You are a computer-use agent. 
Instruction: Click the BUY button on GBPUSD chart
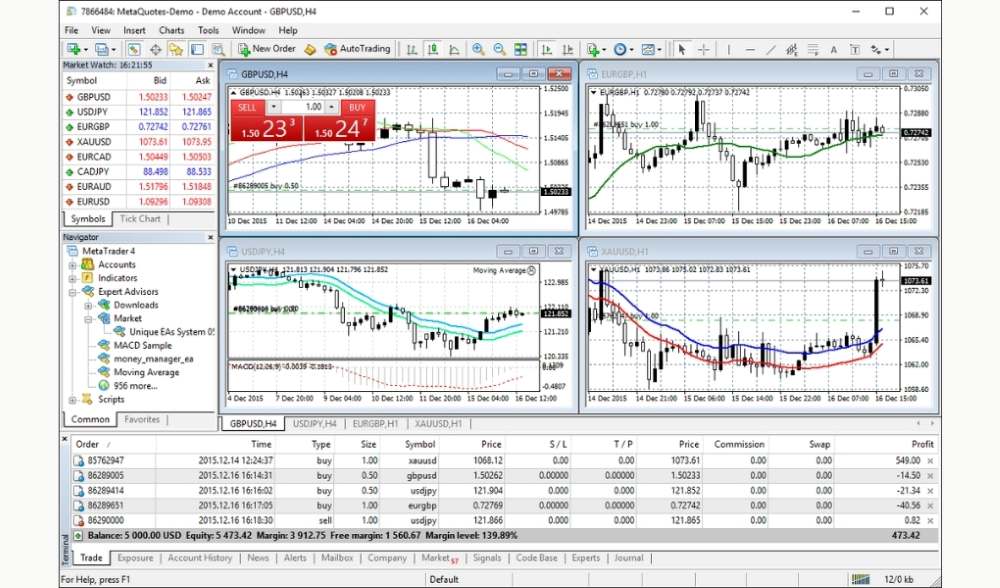click(x=357, y=107)
